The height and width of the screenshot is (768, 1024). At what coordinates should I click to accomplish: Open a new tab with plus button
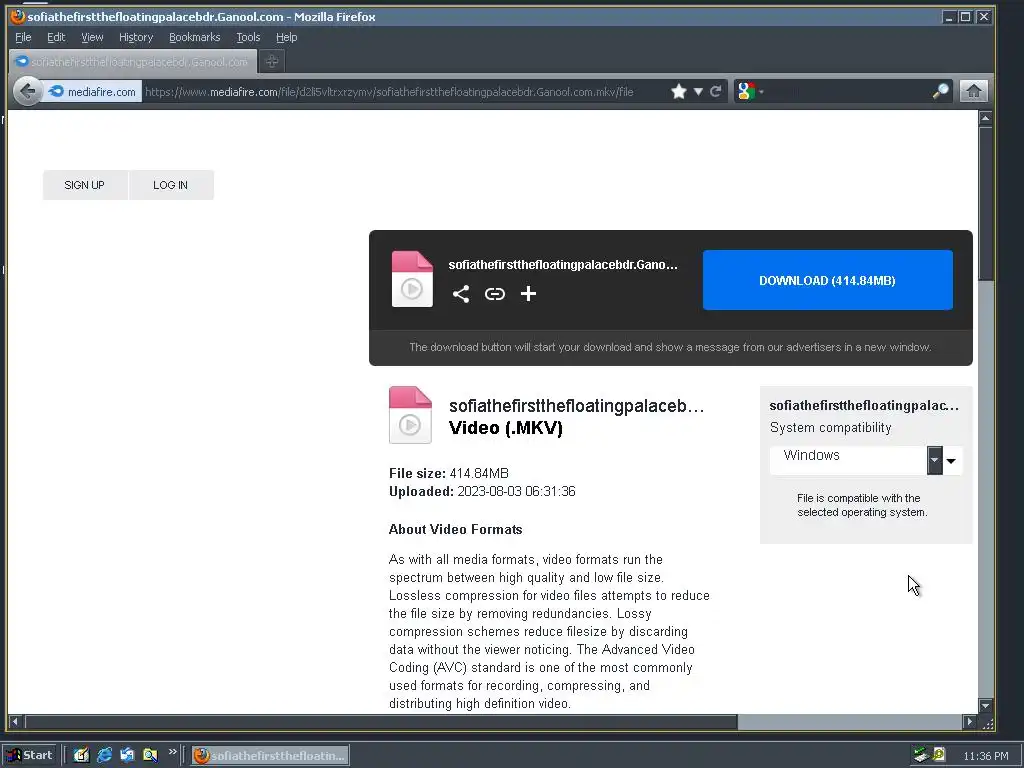272,61
